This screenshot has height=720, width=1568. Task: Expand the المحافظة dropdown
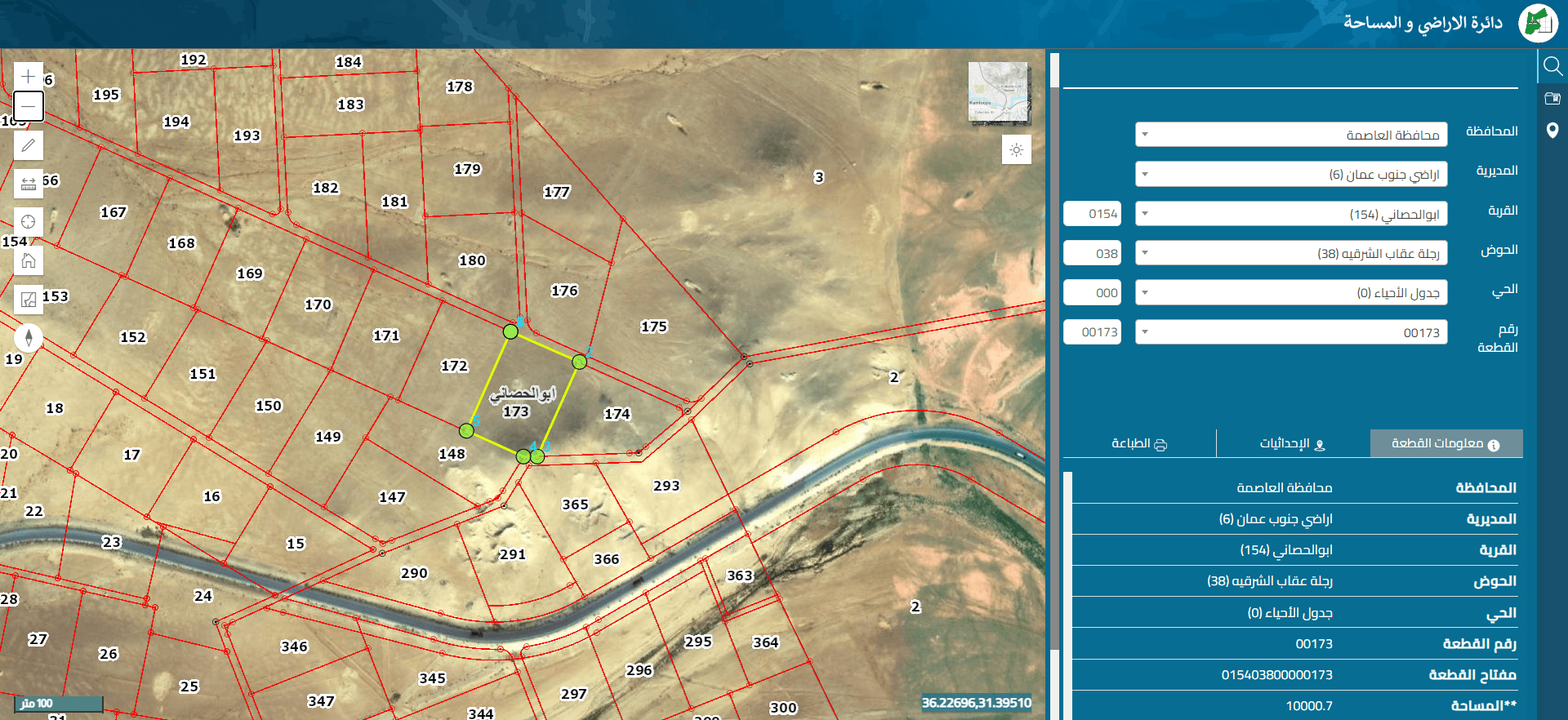coord(1291,135)
